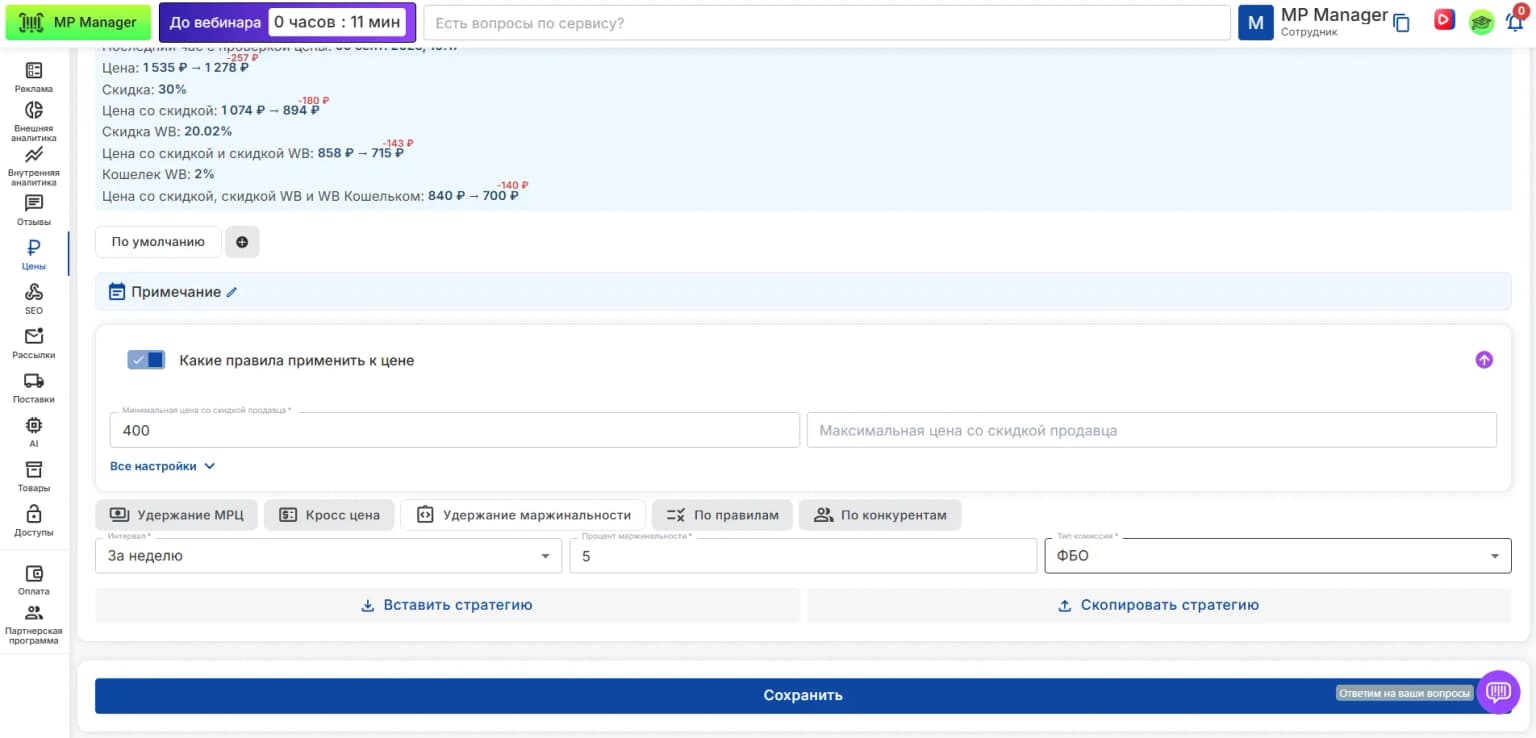The image size is (1536, 738).
Task: Select the Цены ruble icon
Action: point(34,249)
